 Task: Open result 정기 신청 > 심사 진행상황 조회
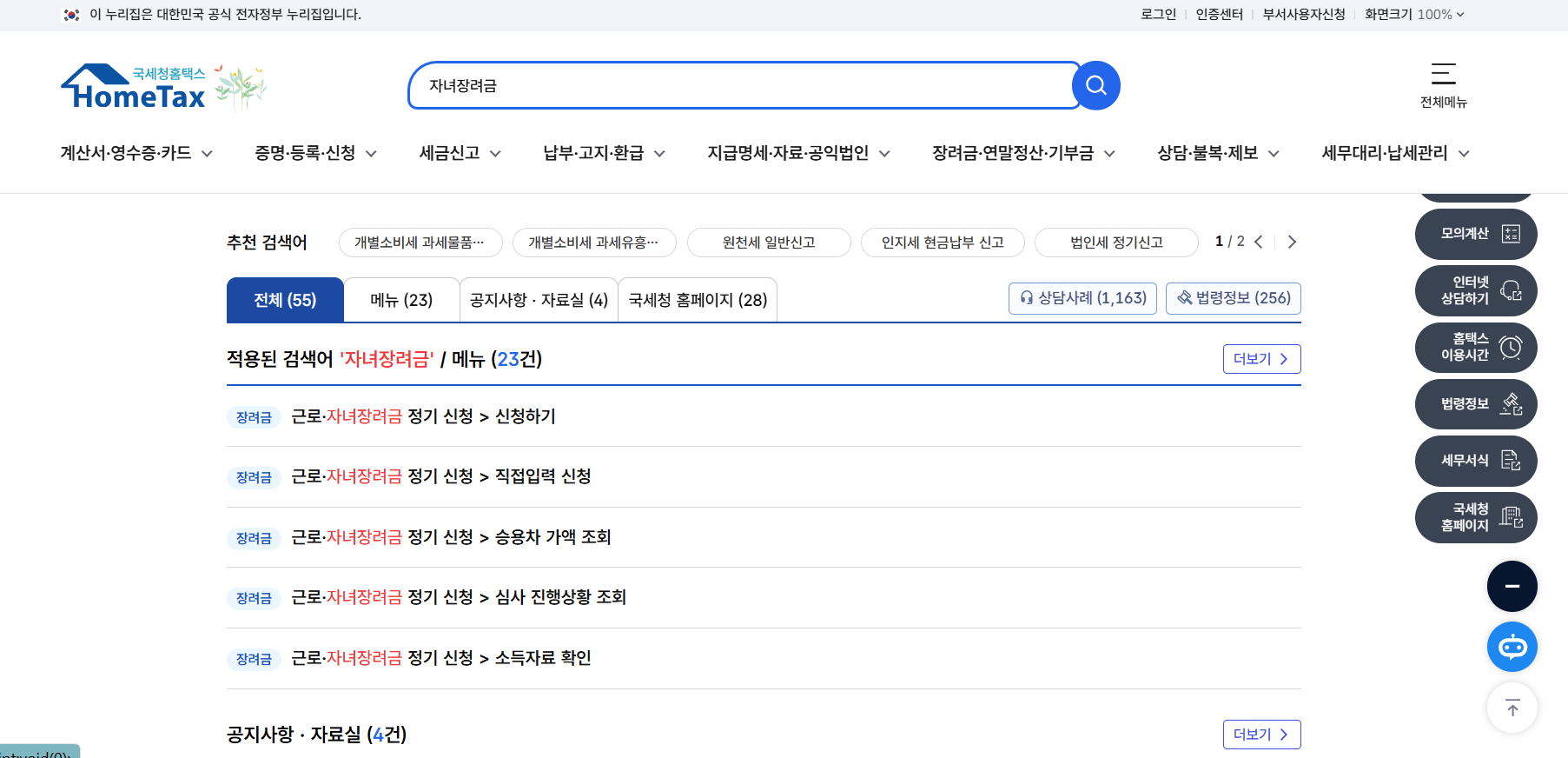(x=459, y=597)
